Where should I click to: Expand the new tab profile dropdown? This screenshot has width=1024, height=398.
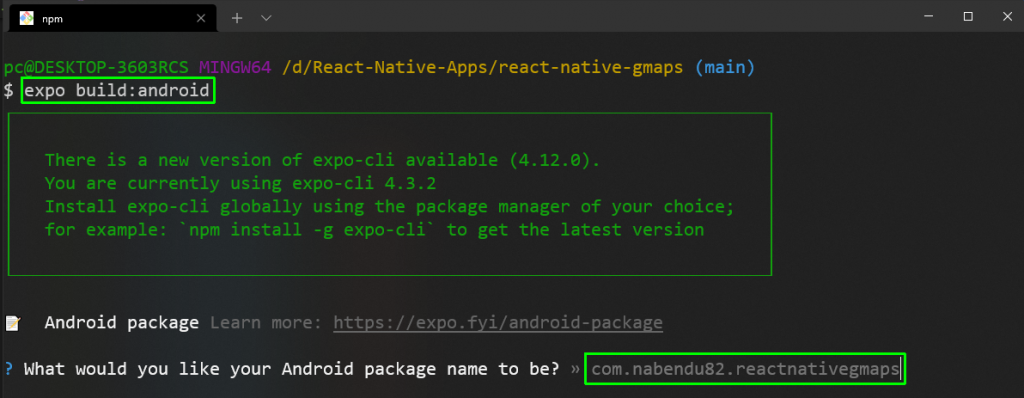(266, 18)
